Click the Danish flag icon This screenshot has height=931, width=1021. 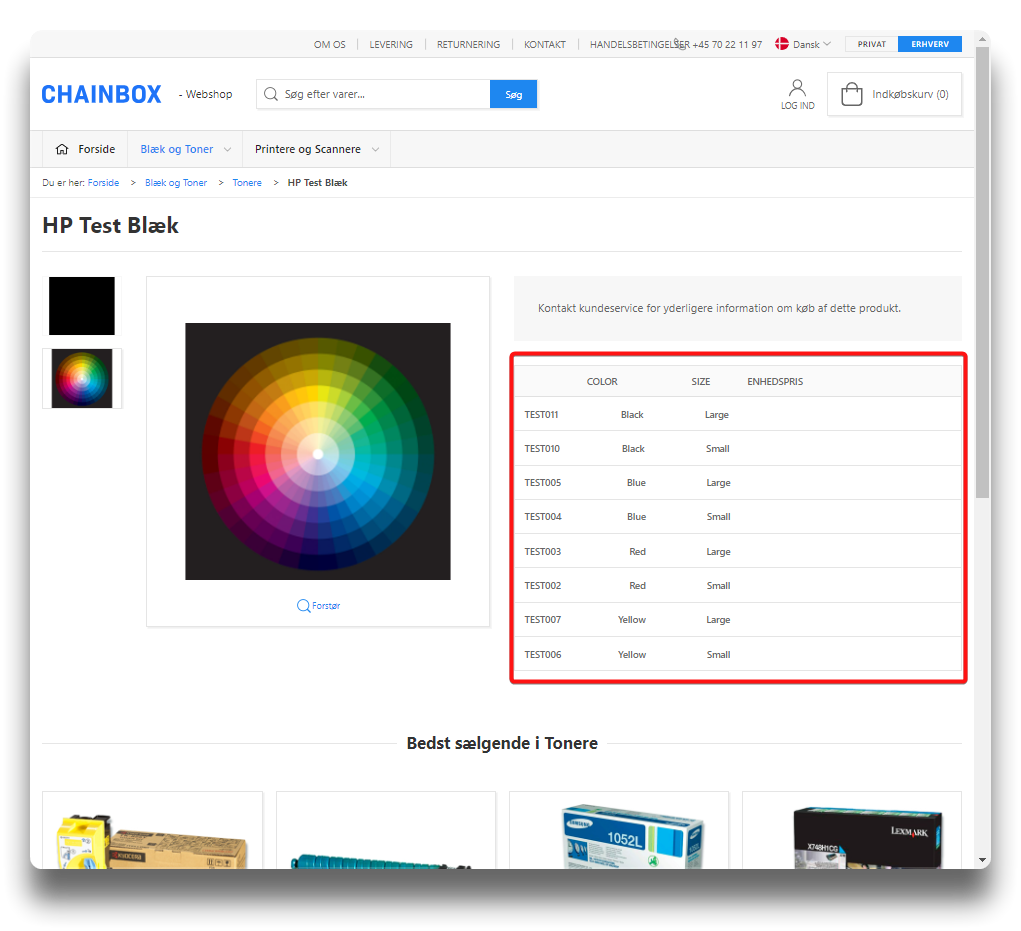(x=782, y=44)
